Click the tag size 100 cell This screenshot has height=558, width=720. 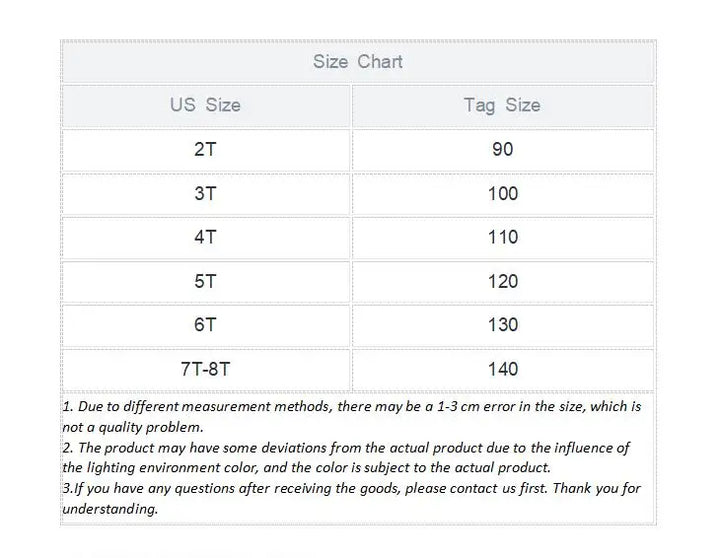tap(502, 193)
